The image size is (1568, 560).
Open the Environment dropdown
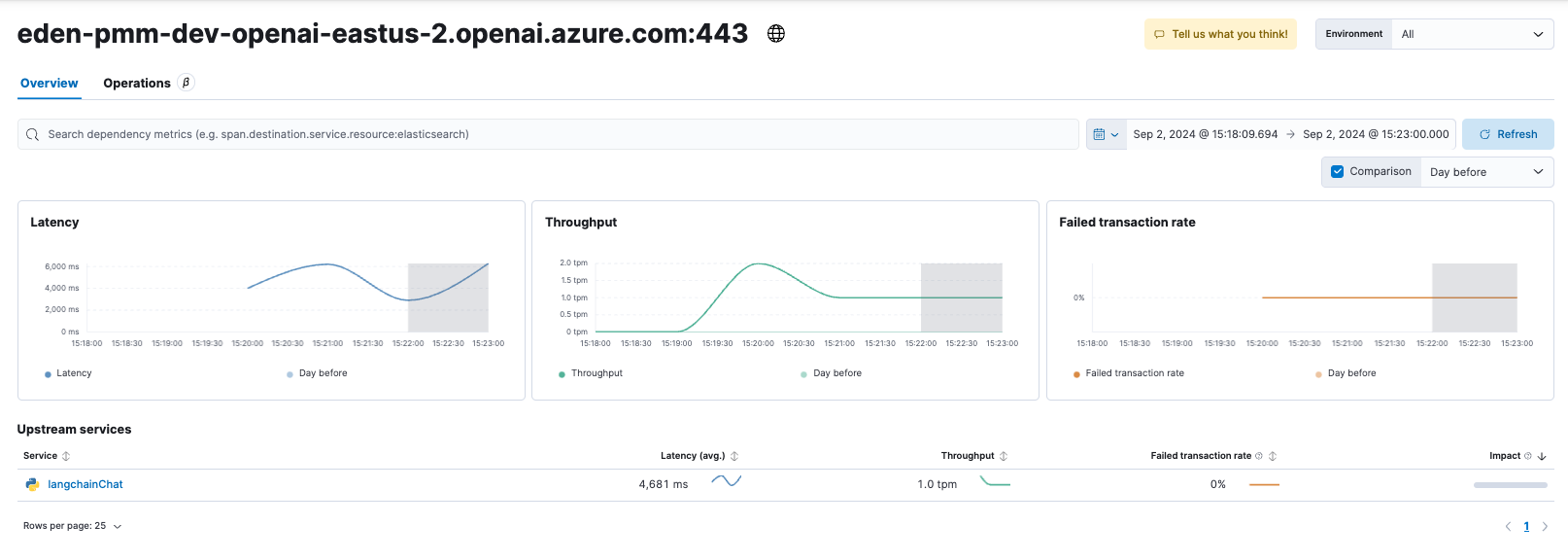[x=1471, y=34]
